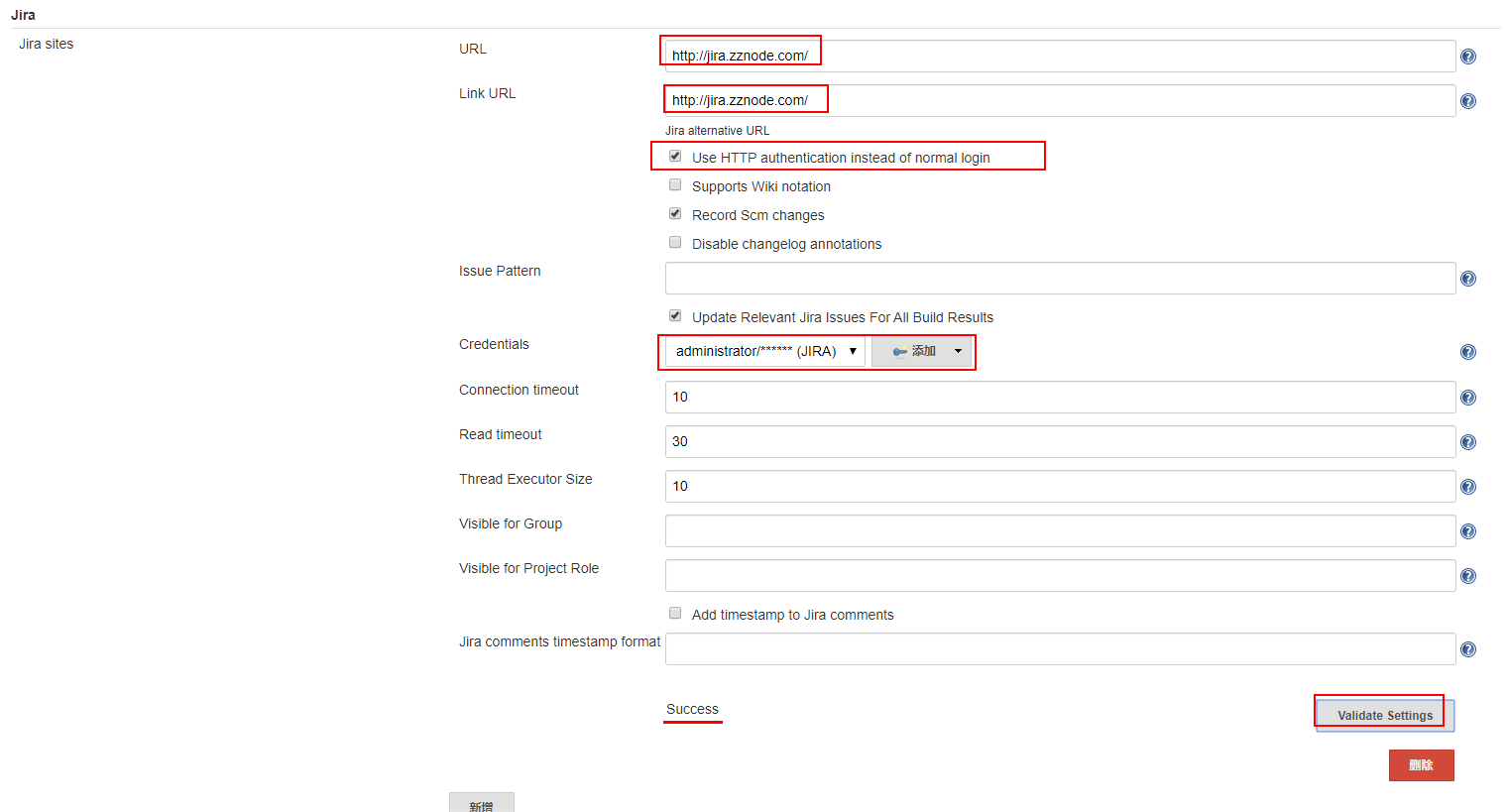Open help for Thread Executor Size
1506x812 pixels.
coord(1468,487)
